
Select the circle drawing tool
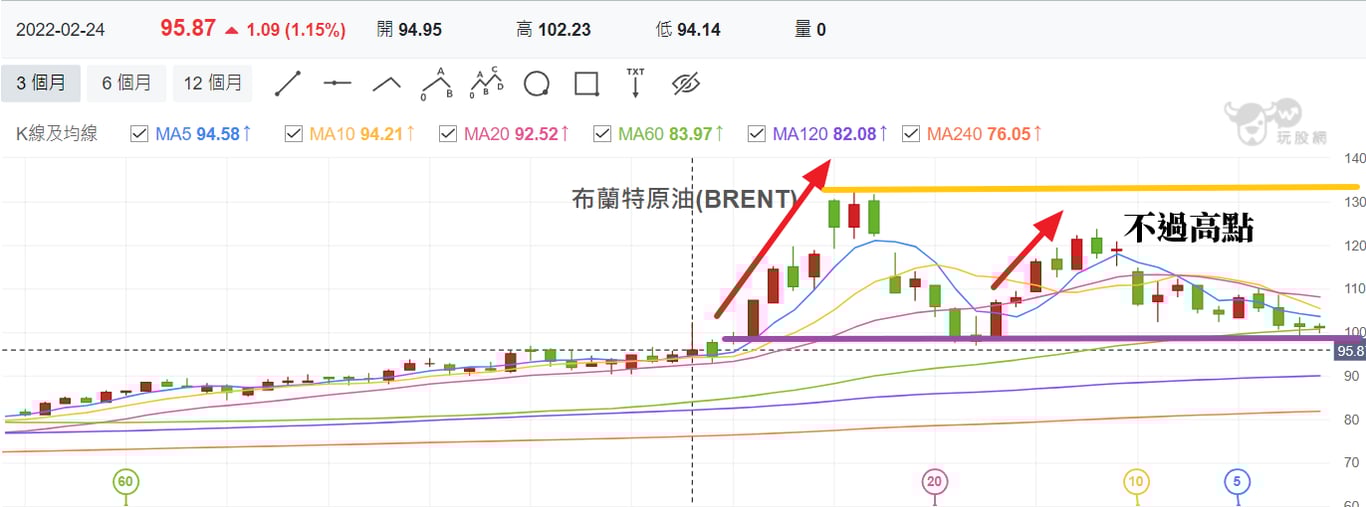coord(537,83)
